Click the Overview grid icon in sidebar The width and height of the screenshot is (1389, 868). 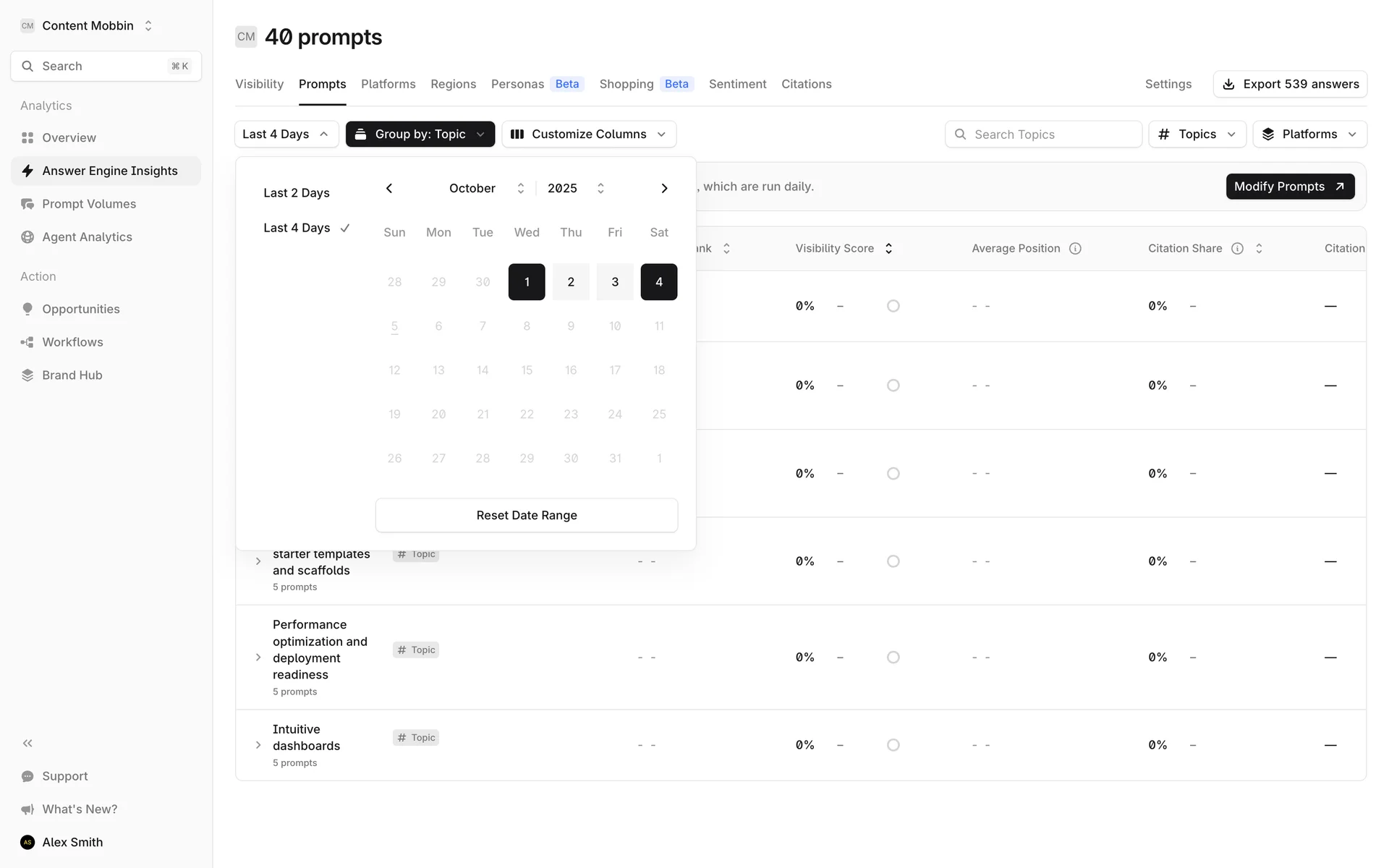click(x=27, y=137)
